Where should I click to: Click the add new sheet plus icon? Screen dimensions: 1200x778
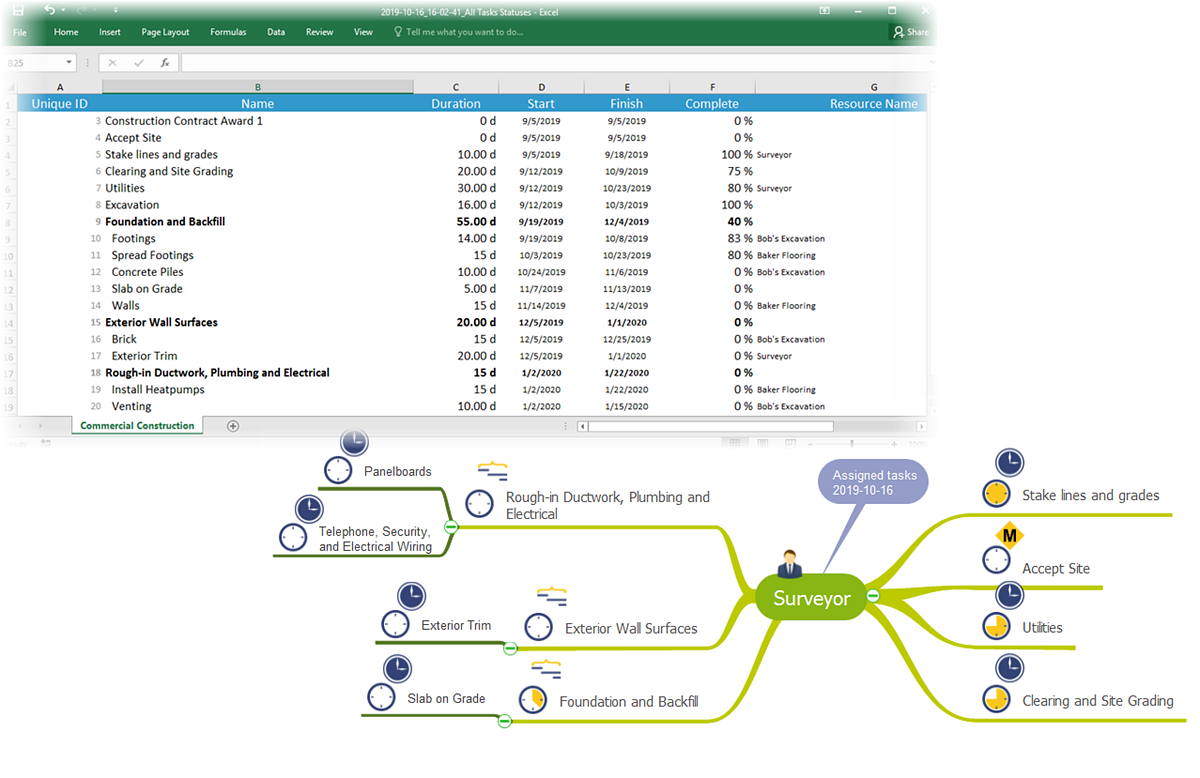click(x=233, y=426)
